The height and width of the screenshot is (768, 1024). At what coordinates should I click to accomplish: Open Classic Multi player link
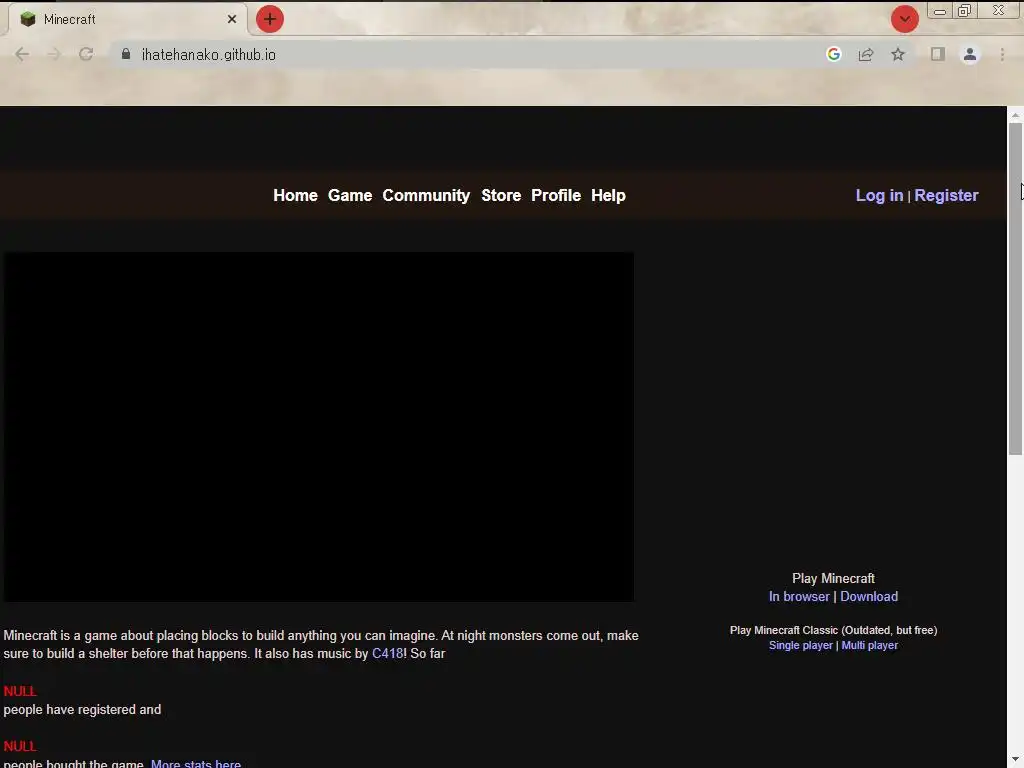pyautogui.click(x=869, y=645)
